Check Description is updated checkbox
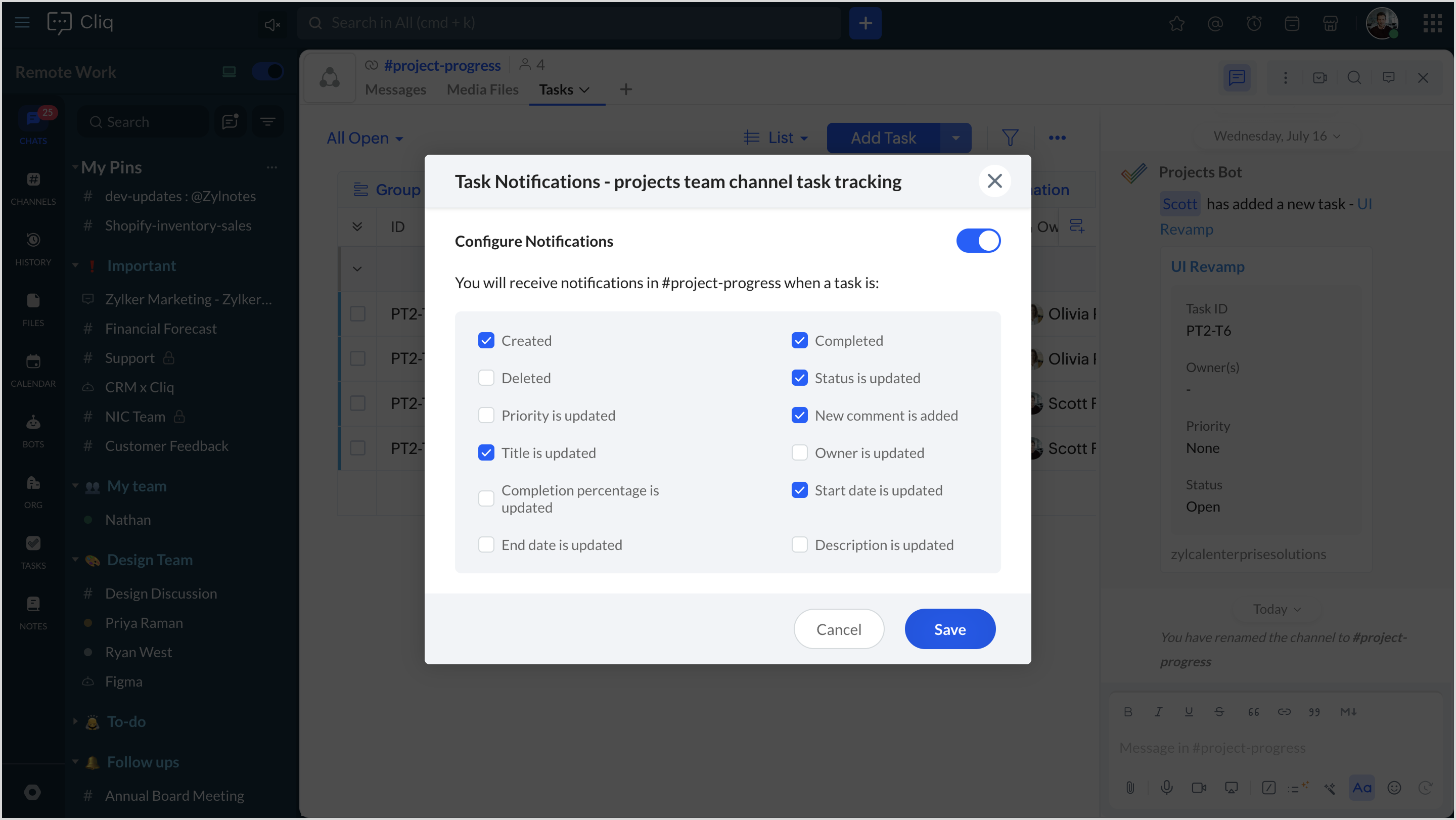 (x=799, y=544)
